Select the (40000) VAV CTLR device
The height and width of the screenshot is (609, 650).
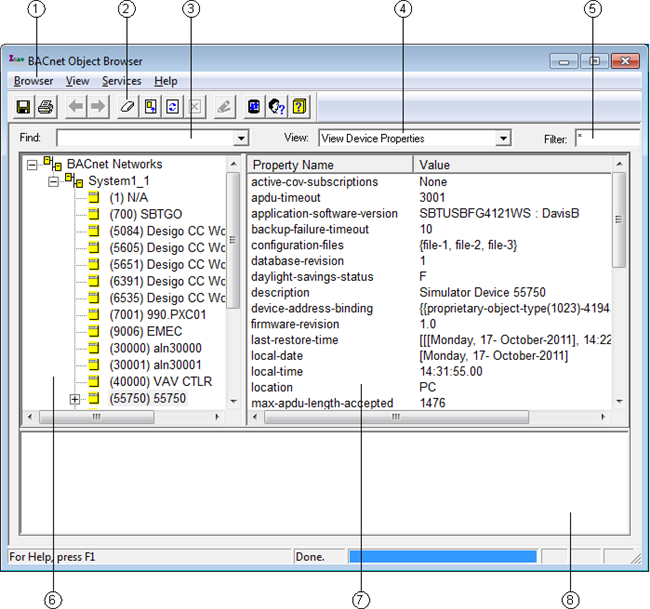[x=160, y=381]
